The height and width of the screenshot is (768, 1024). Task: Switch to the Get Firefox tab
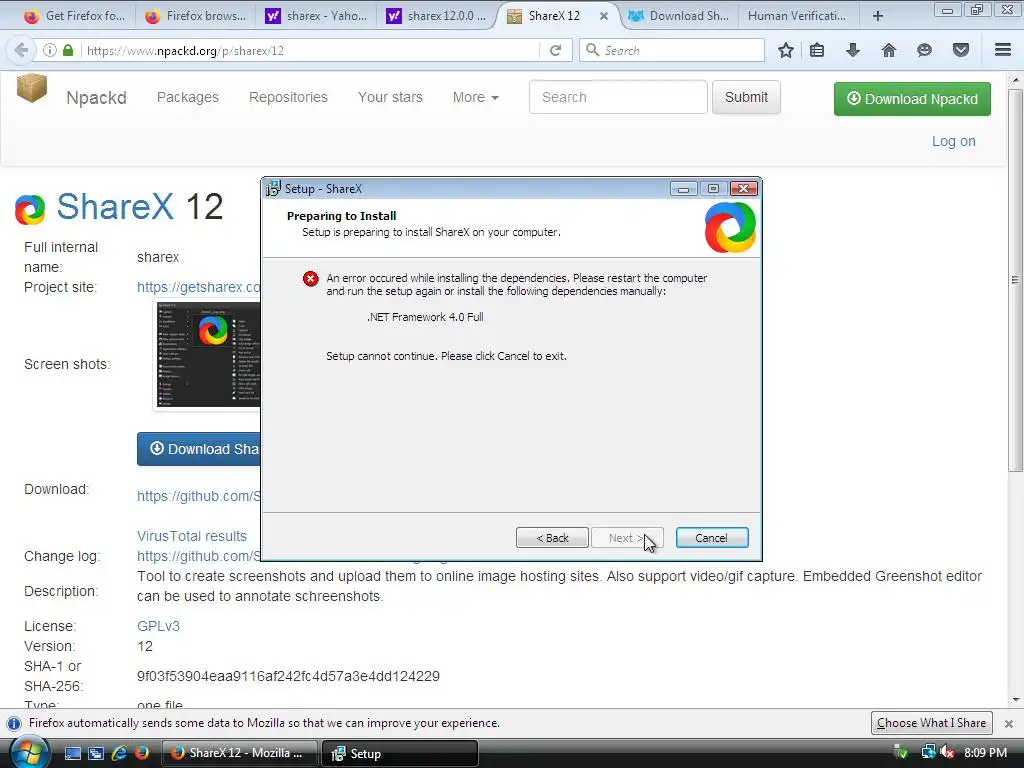pos(74,16)
